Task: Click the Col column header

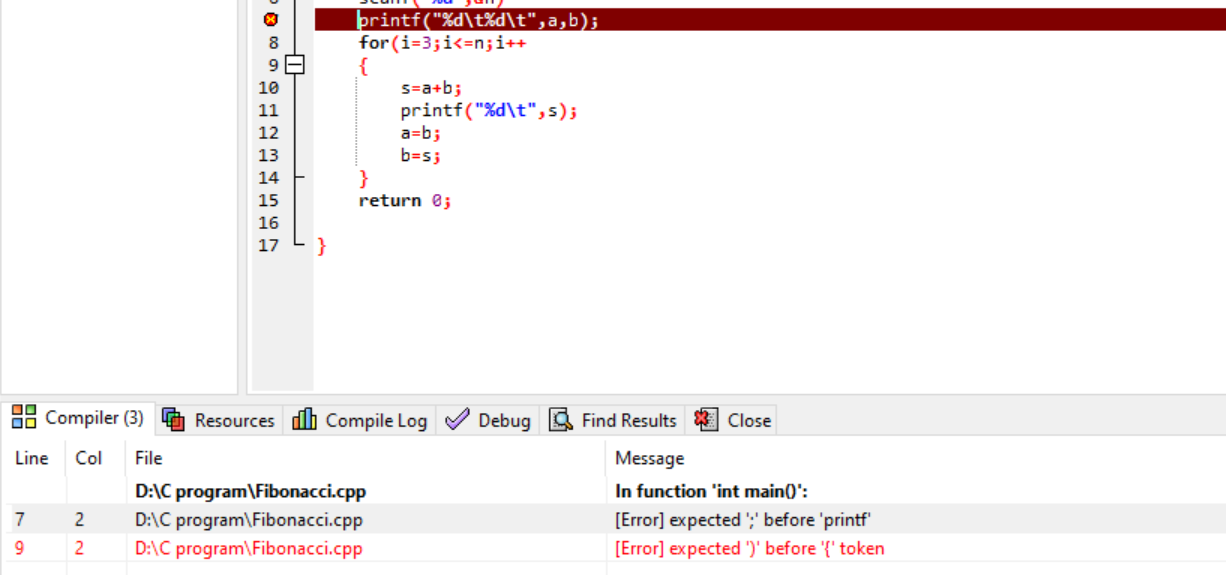Action: click(x=89, y=458)
